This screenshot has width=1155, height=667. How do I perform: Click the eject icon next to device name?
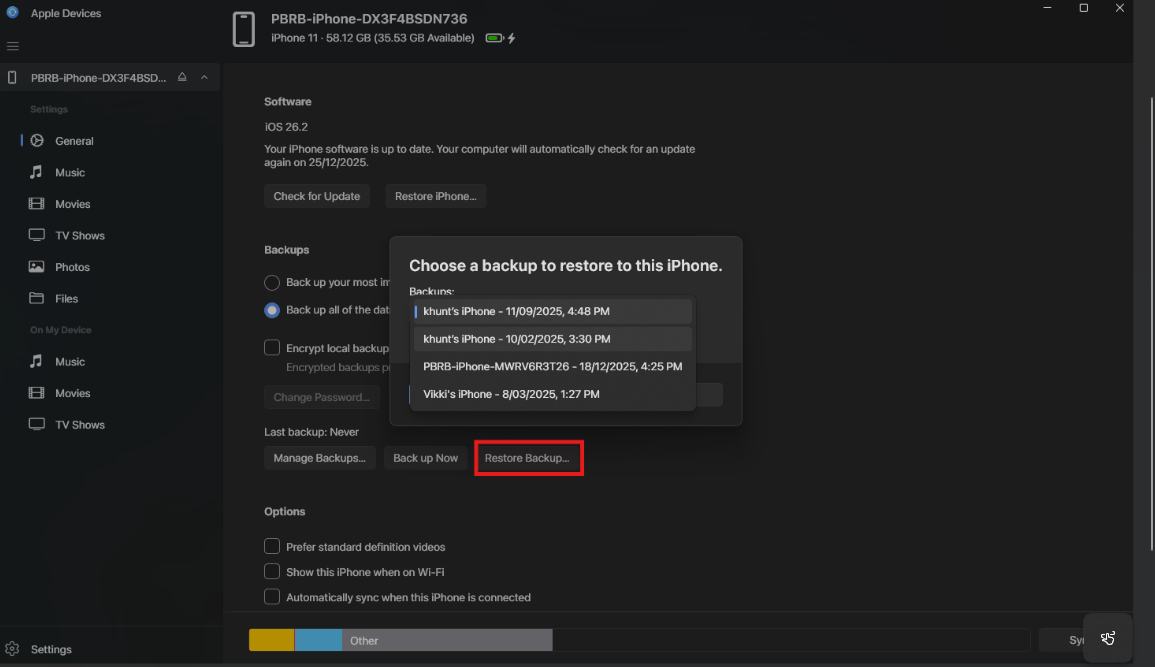pos(182,77)
